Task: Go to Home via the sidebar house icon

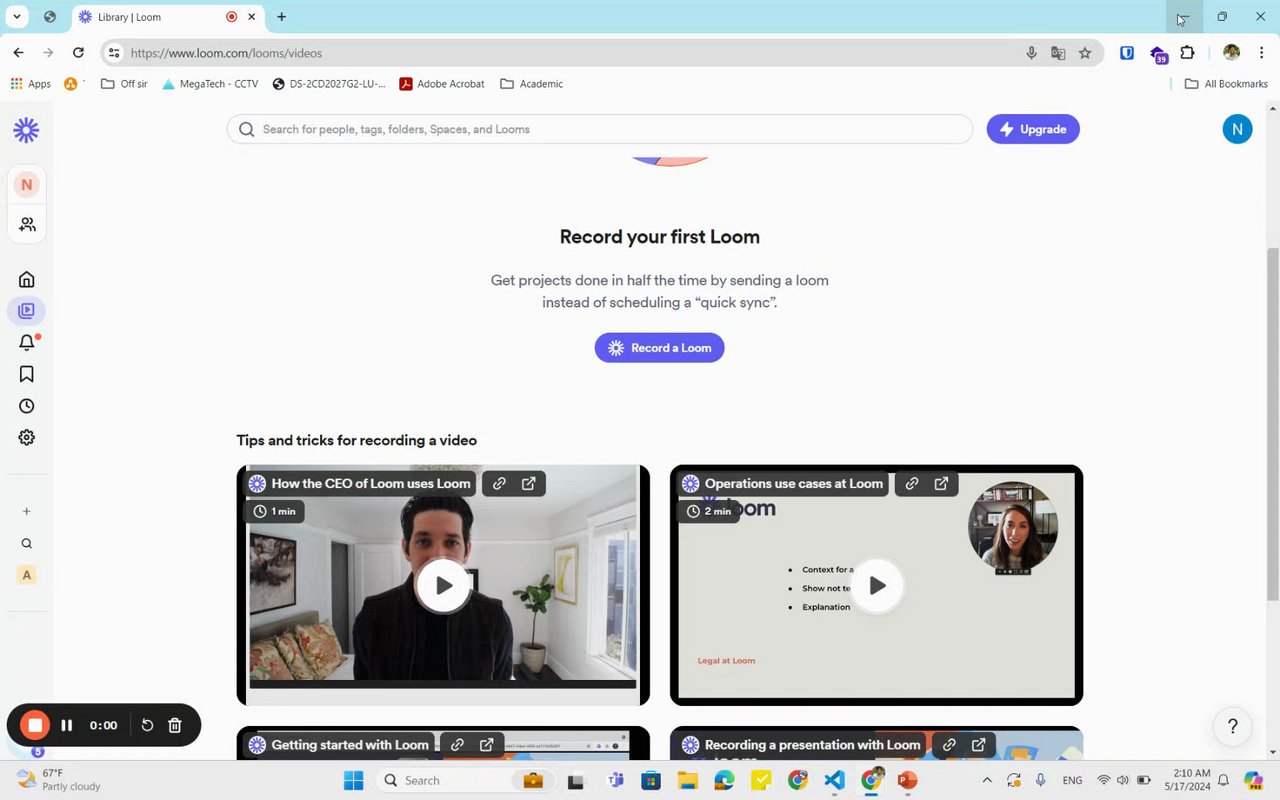Action: click(x=27, y=279)
